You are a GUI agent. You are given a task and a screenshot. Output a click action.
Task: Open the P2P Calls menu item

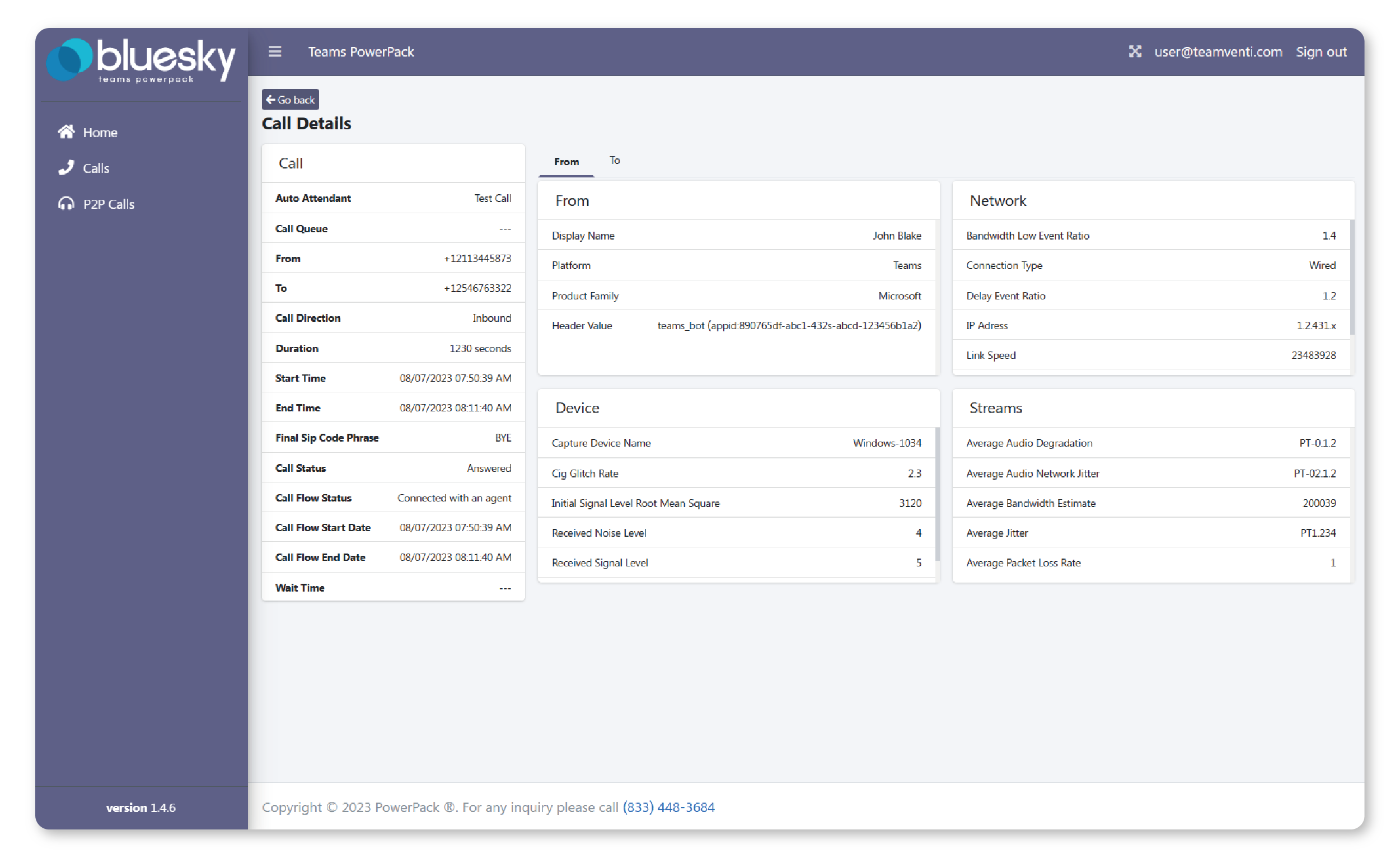click(109, 204)
